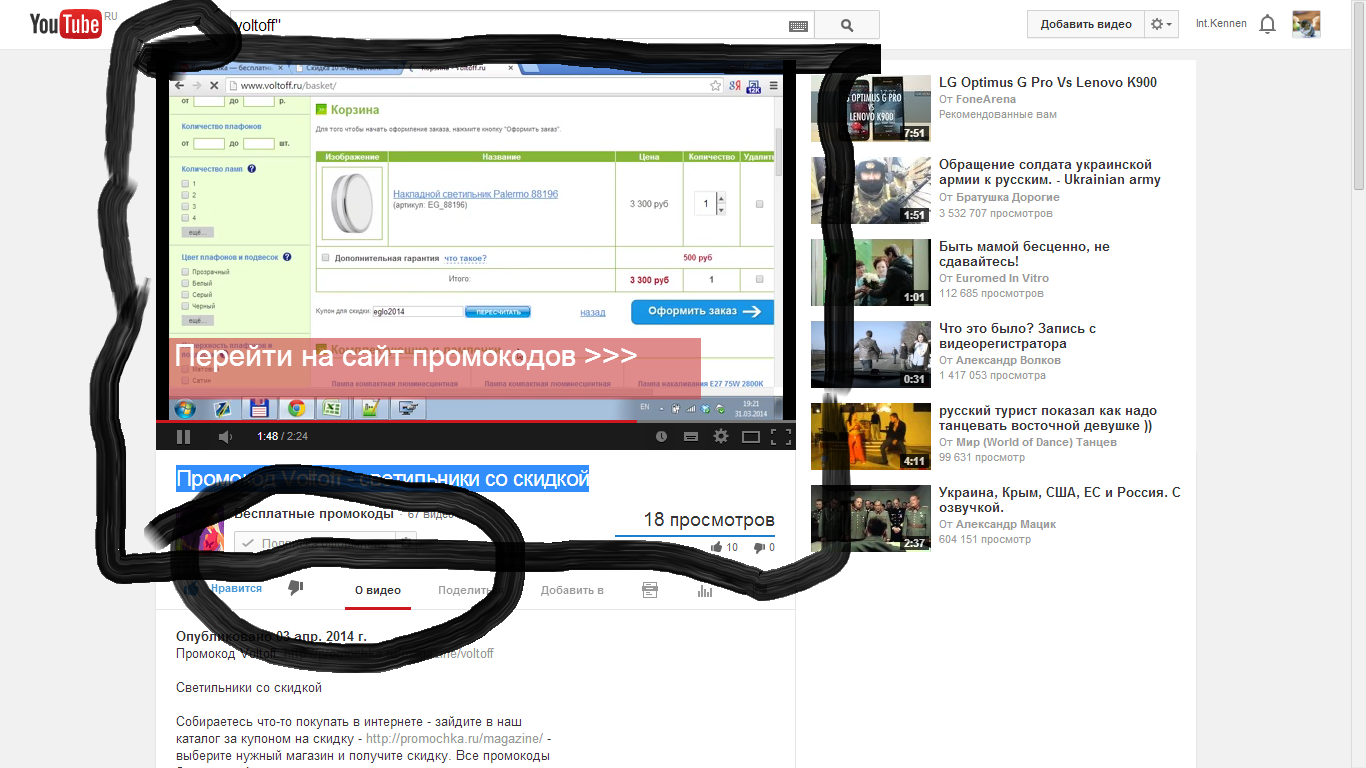Visit the Братушка Дорогие channel
Screen dimensions: 1366x768
[x=1007, y=197]
